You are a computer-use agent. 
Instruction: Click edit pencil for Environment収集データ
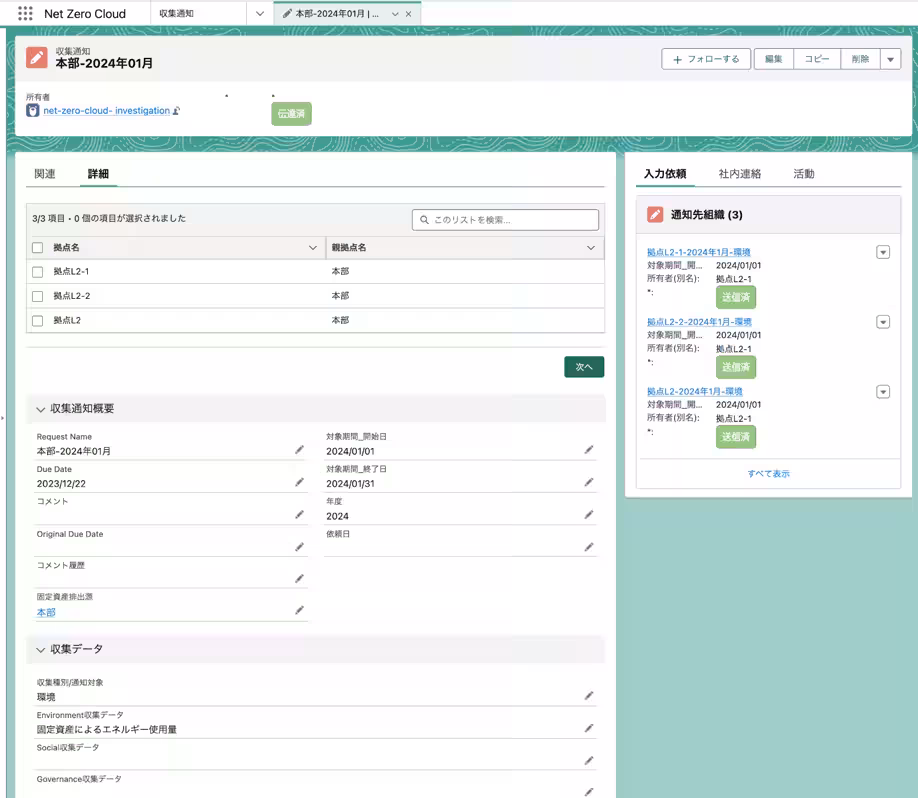[x=589, y=728]
